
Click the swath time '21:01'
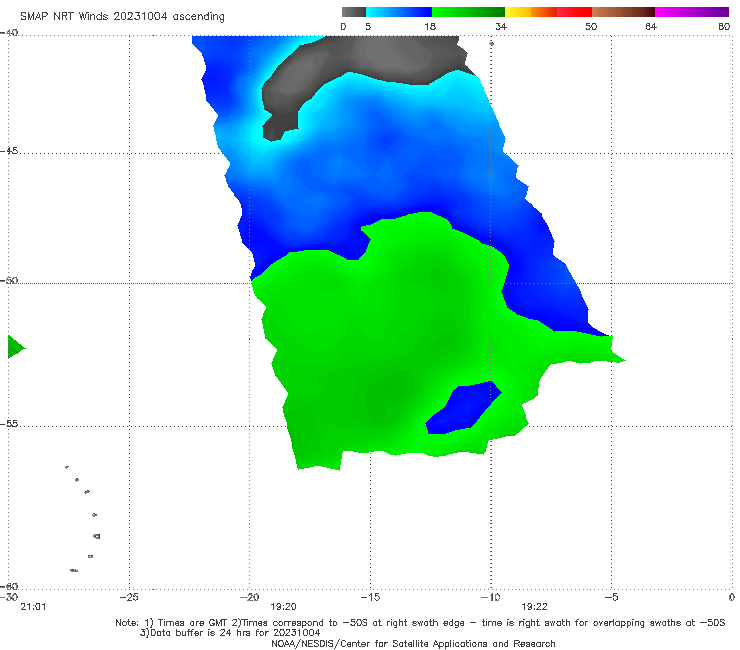(x=34, y=607)
